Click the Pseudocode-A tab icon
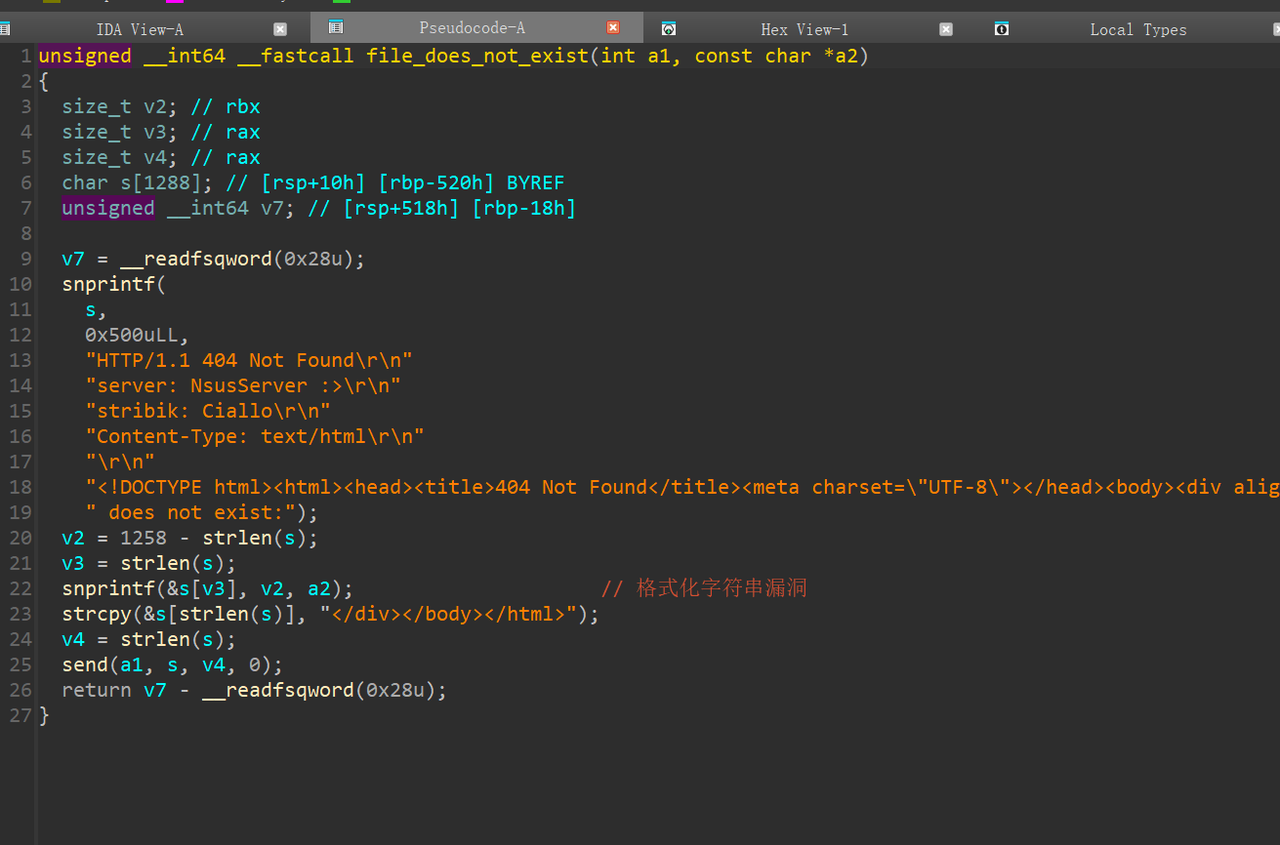This screenshot has height=845, width=1280. pyautogui.click(x=336, y=28)
